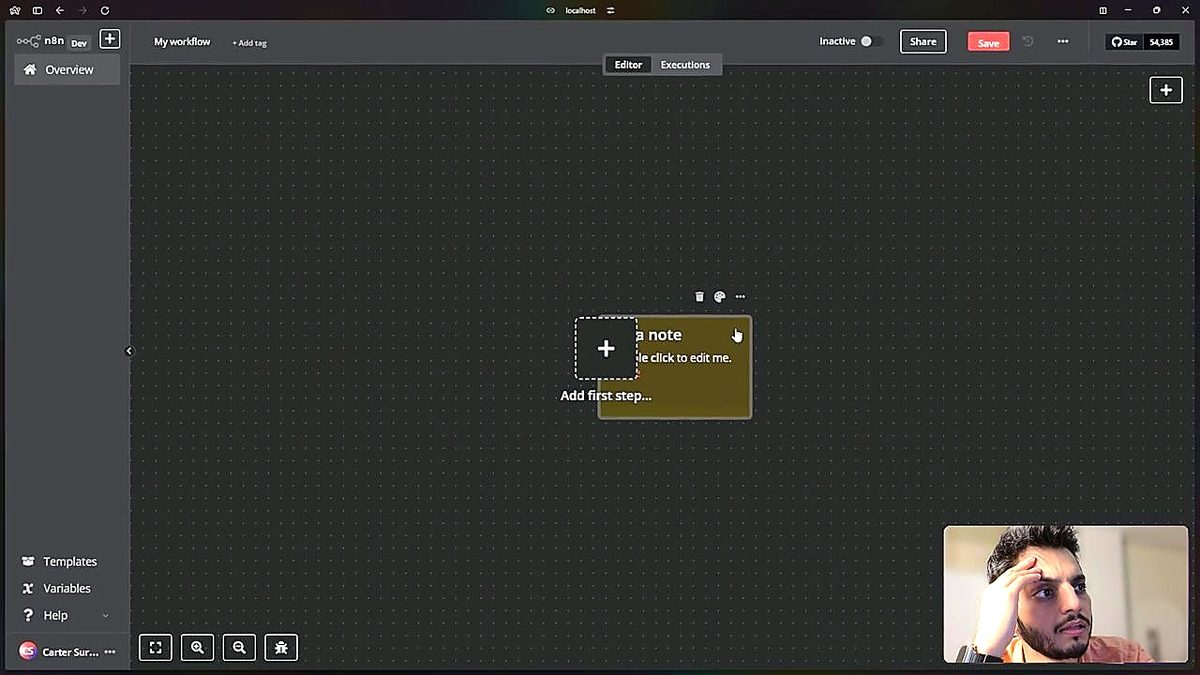The image size is (1200, 675).
Task: Open nodes panel with canvas plus button
Action: coord(1166,90)
